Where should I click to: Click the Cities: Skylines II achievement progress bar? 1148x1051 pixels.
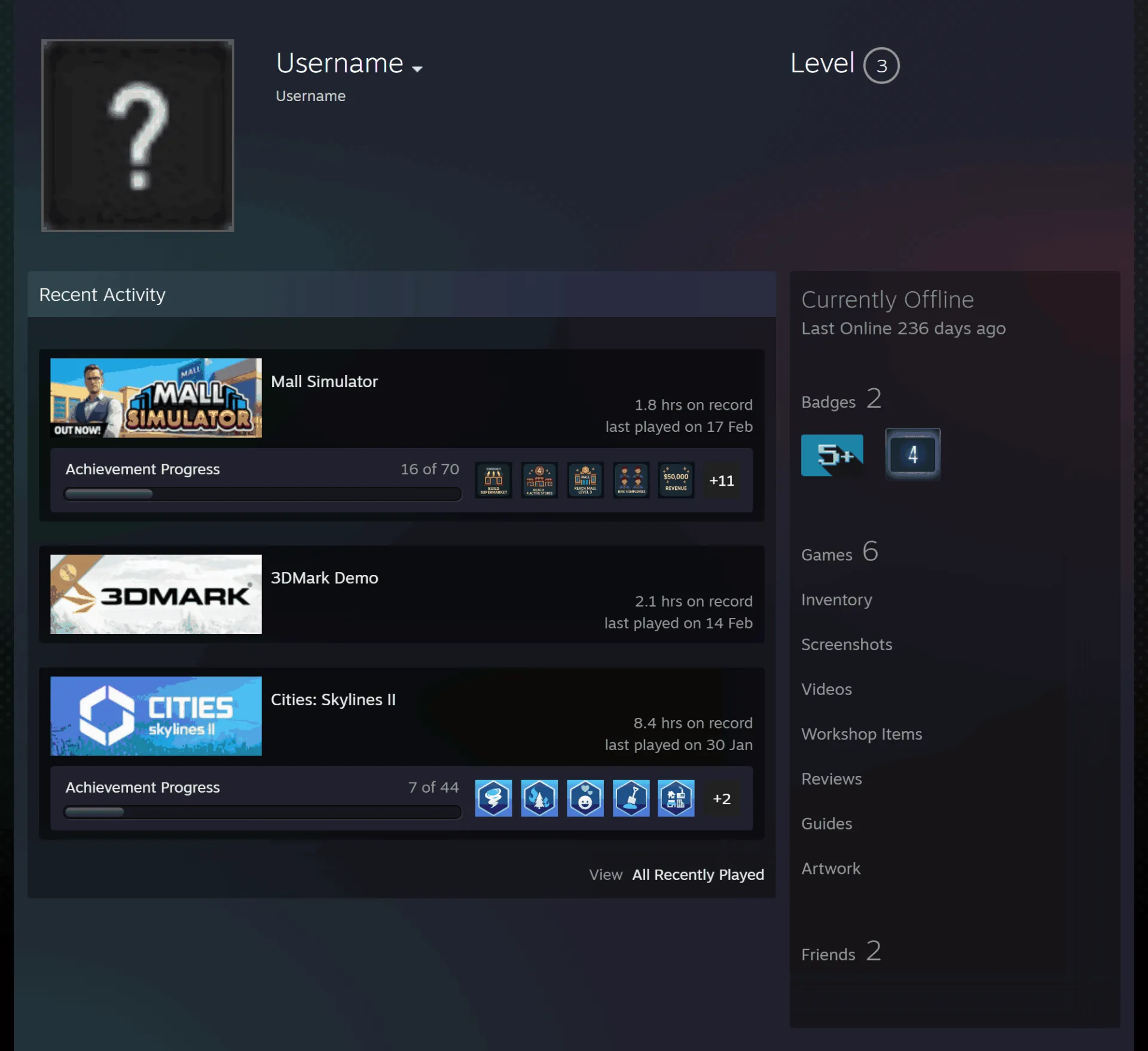(x=262, y=812)
